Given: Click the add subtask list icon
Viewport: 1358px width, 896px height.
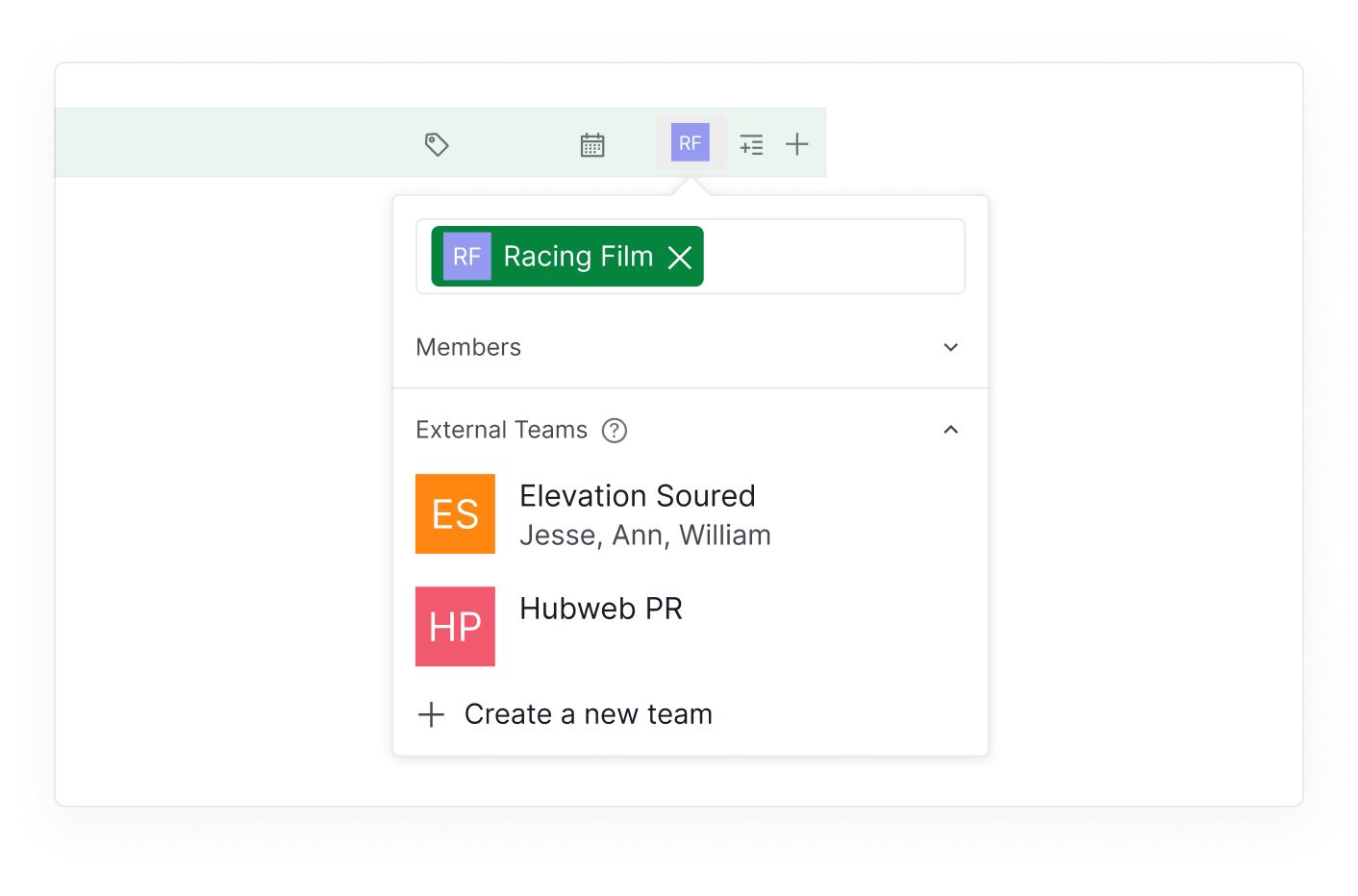Looking at the screenshot, I should (x=751, y=144).
